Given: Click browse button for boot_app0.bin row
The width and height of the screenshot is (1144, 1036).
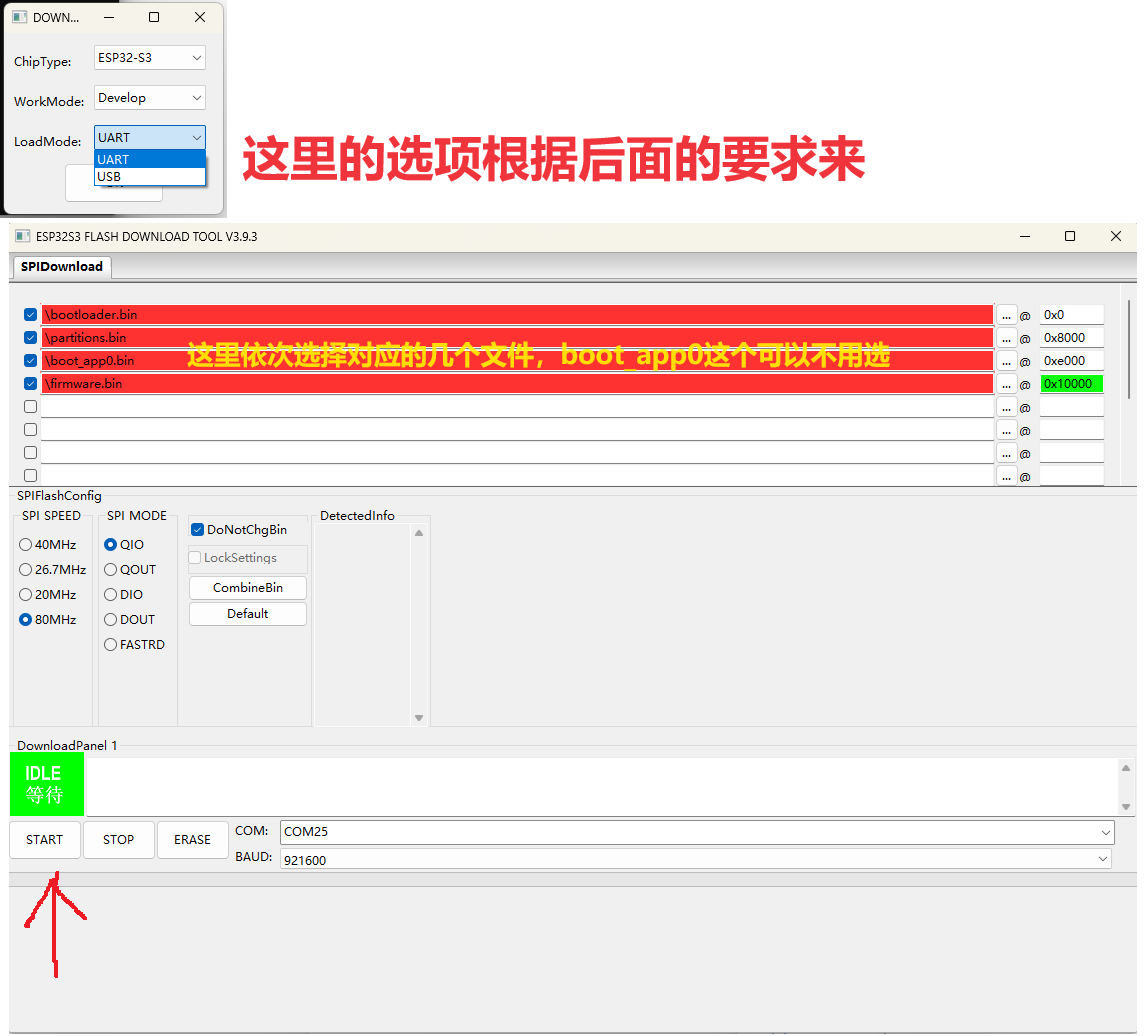Looking at the screenshot, I should click(1006, 361).
